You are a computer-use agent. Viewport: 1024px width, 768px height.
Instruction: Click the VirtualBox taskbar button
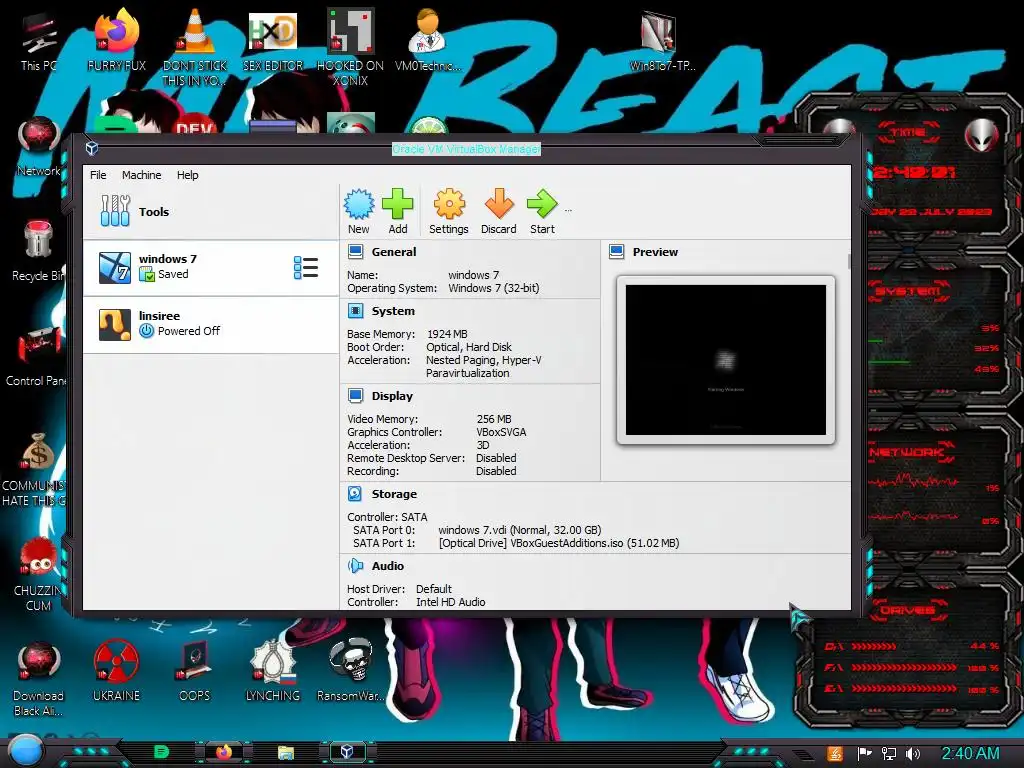pos(347,752)
